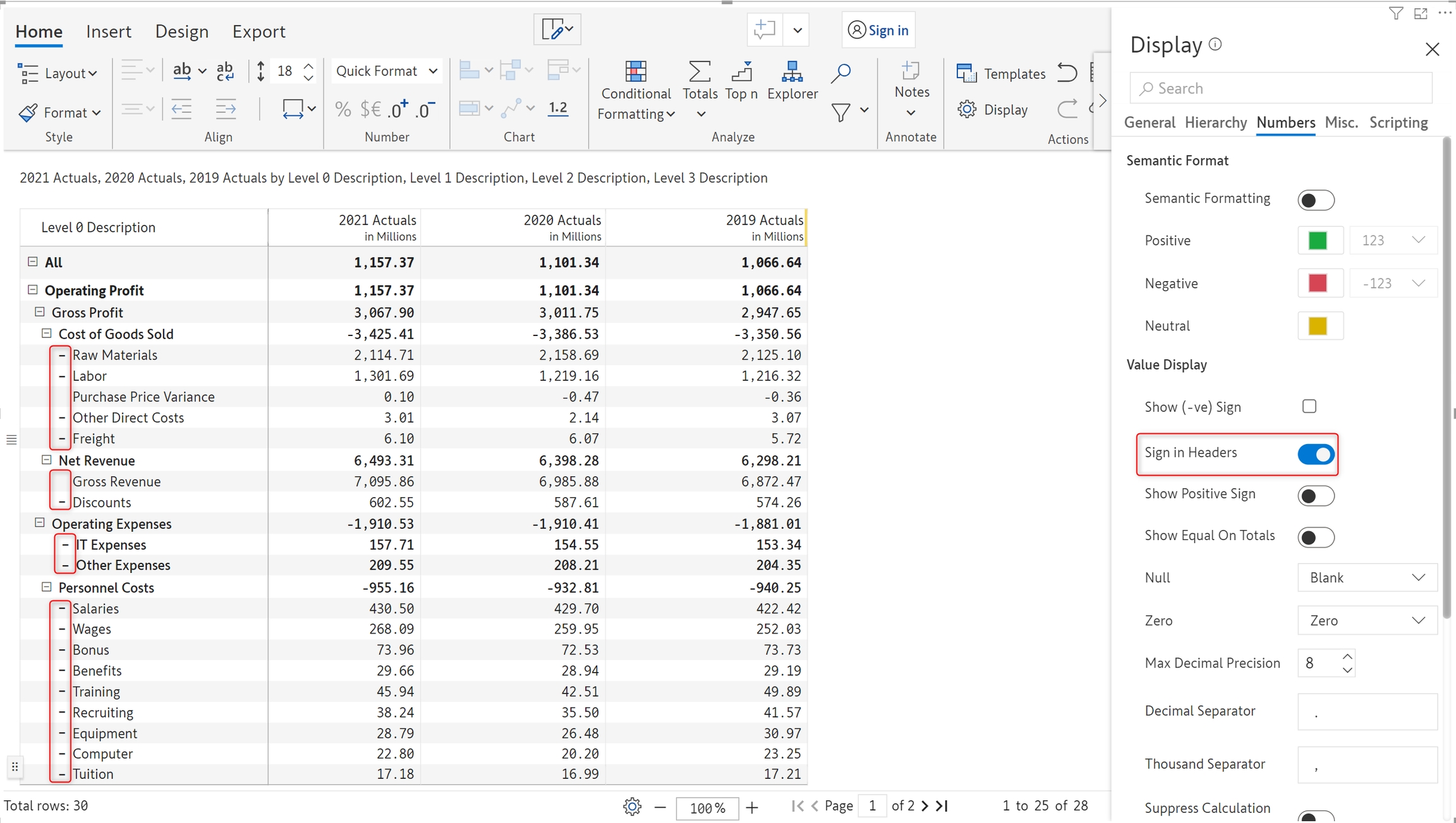Click the Sign in button

coord(878,30)
